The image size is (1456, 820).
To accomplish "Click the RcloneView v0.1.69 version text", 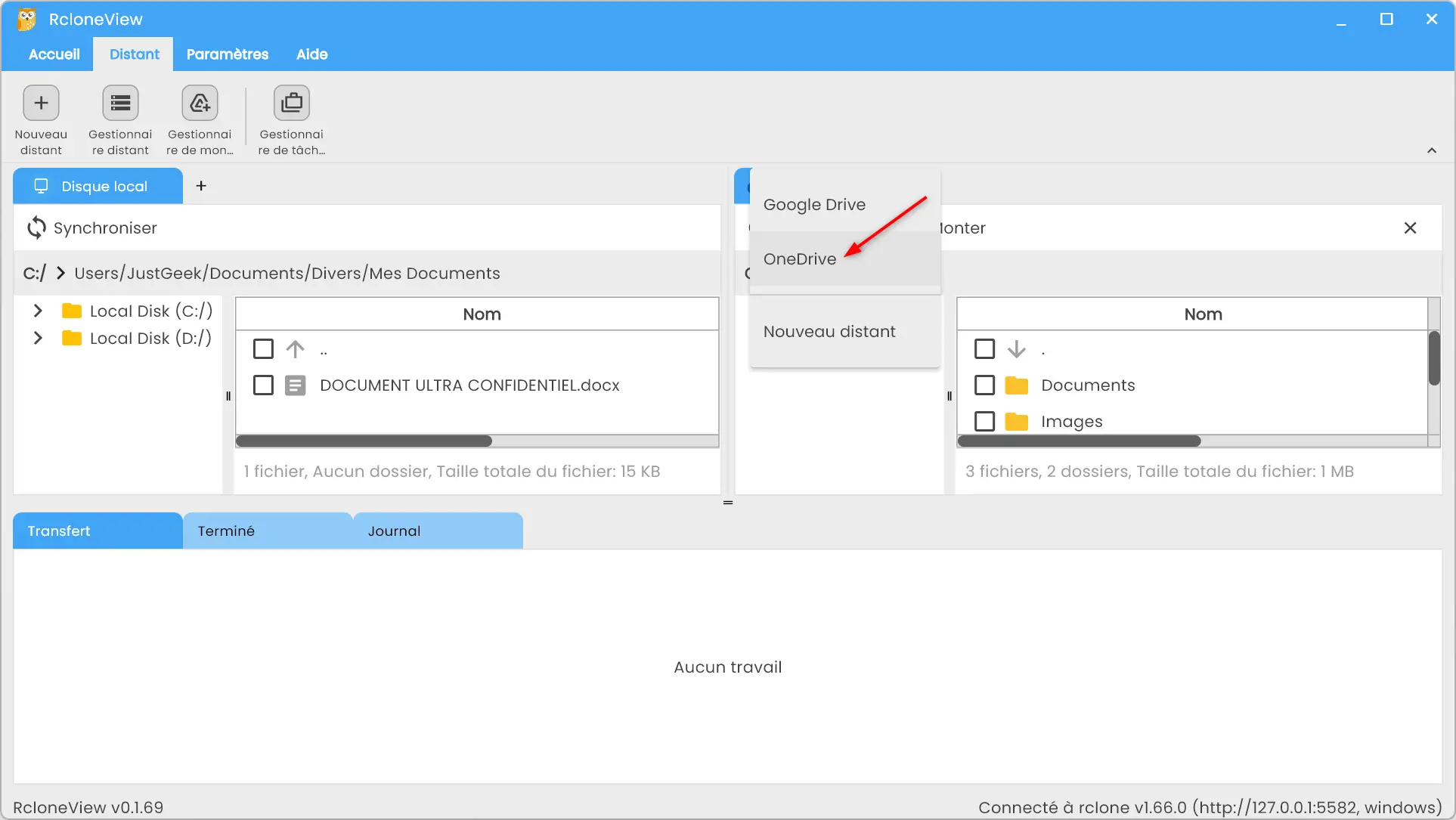I will click(x=88, y=807).
